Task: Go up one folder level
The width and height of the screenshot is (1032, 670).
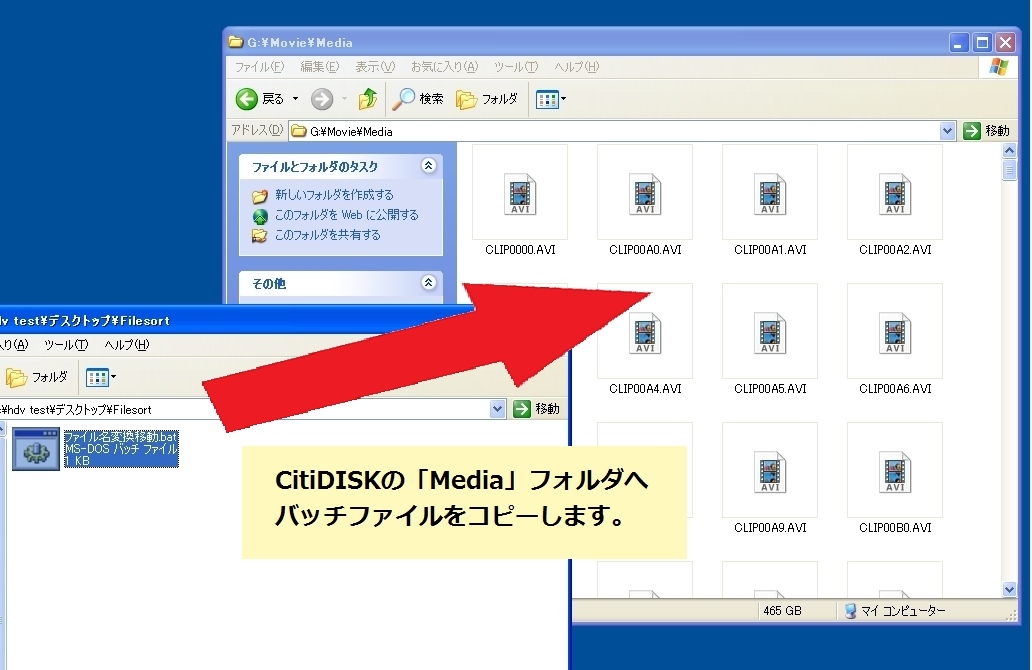Action: [x=367, y=99]
